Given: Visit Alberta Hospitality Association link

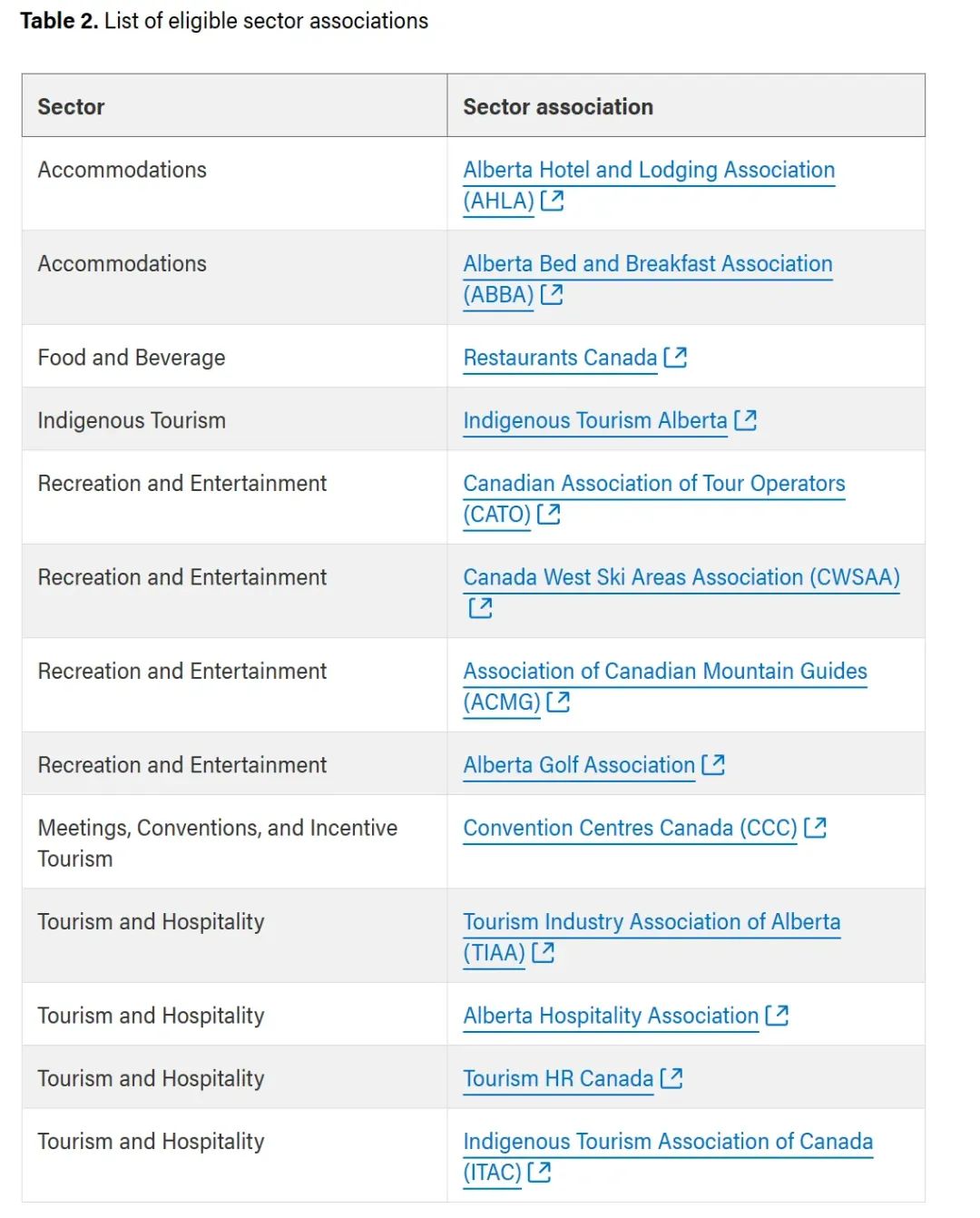Looking at the screenshot, I should pyautogui.click(x=611, y=1016).
